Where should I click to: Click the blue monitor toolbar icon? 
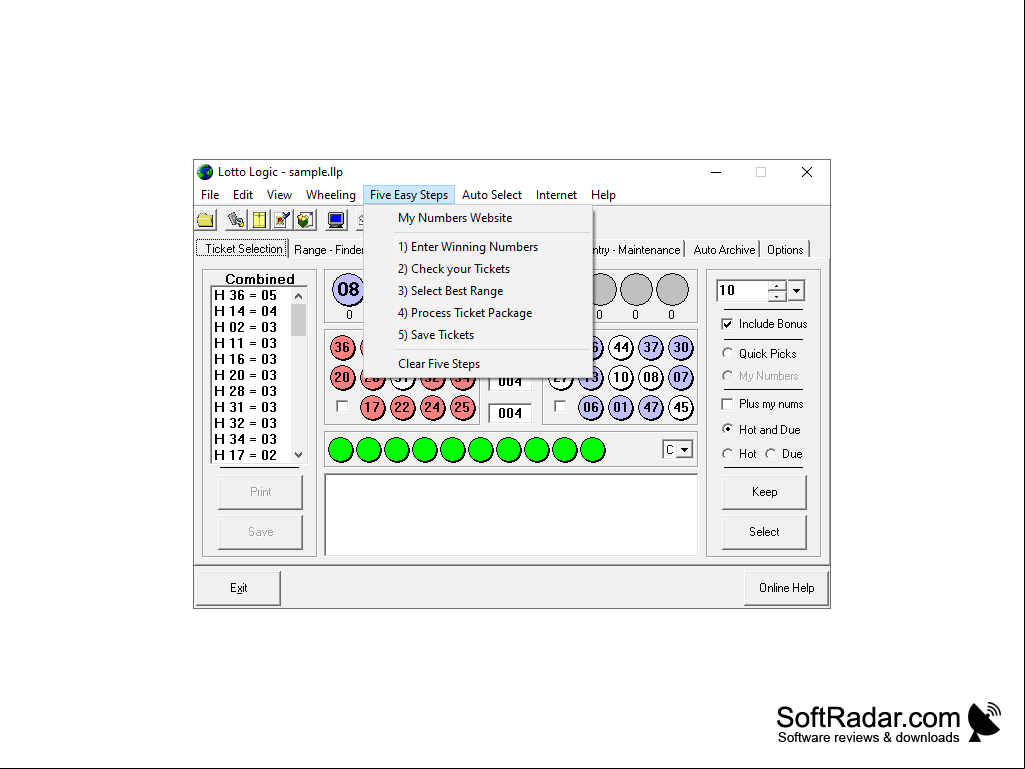(x=336, y=220)
